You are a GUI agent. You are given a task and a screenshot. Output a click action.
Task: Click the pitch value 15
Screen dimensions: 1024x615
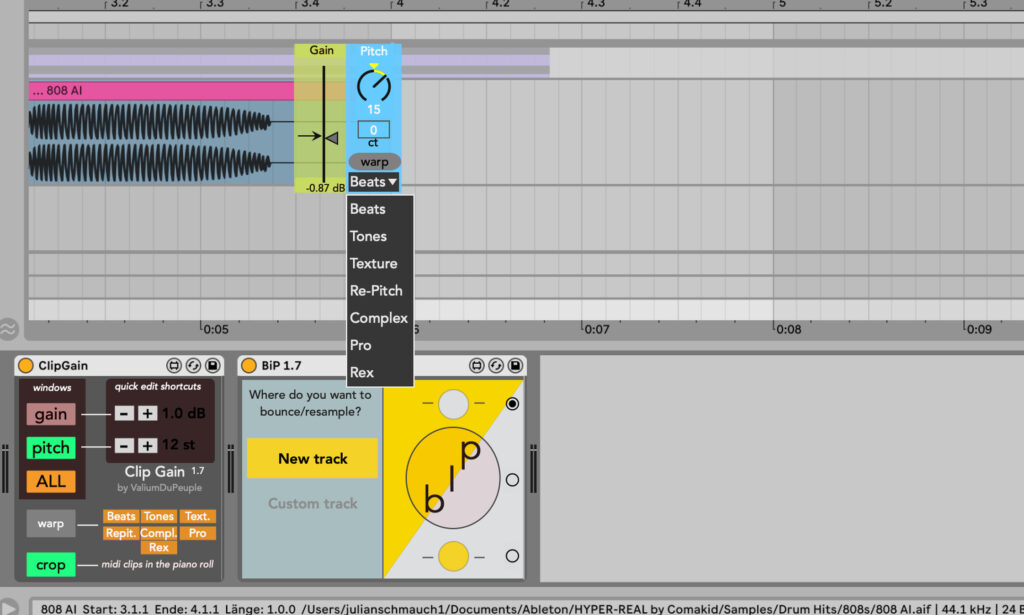pos(374,110)
